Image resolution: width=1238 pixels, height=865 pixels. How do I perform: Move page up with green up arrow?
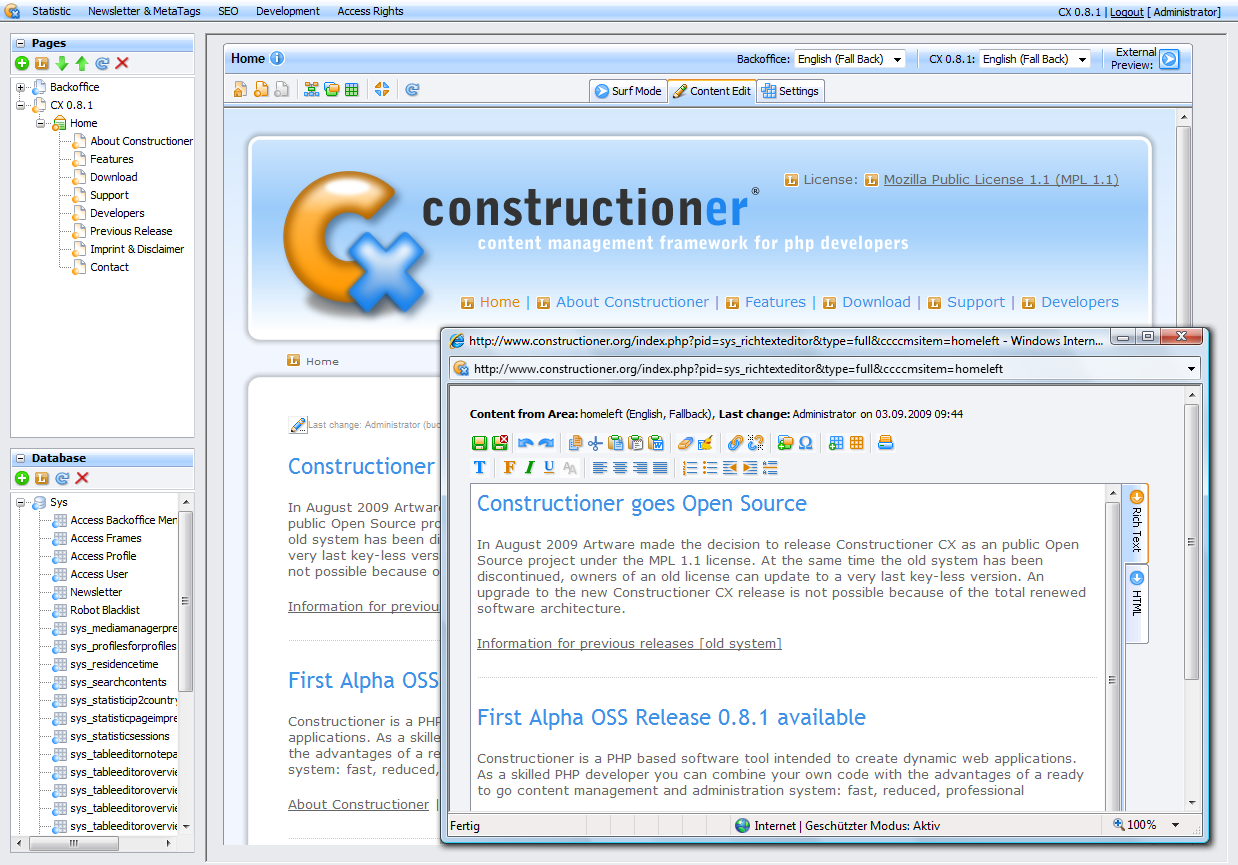pos(82,63)
